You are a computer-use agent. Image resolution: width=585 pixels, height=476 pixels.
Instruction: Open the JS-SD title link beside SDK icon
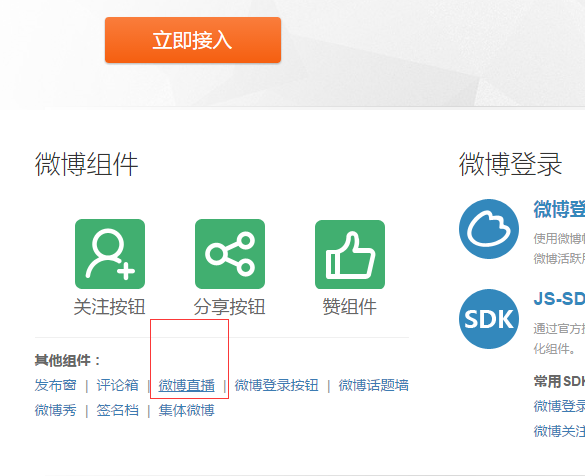point(559,299)
